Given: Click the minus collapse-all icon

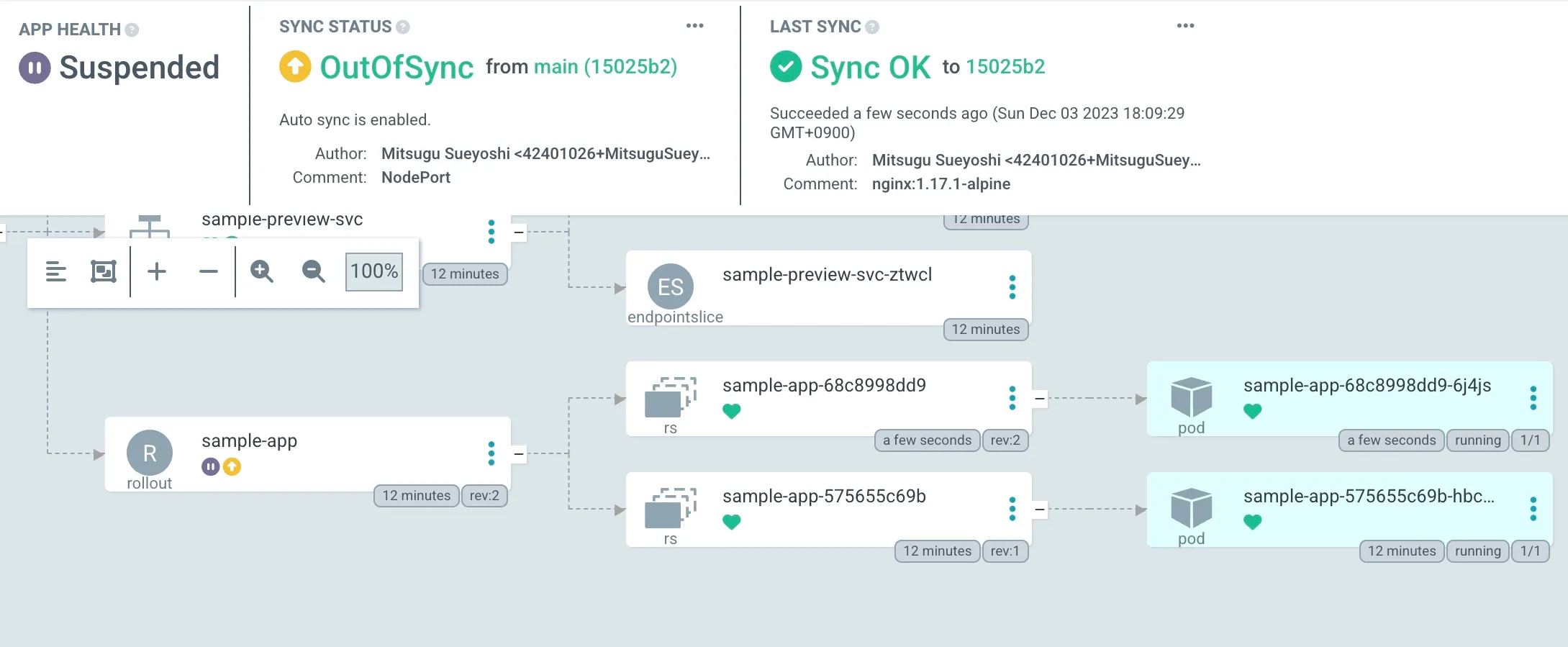Looking at the screenshot, I should [x=209, y=272].
